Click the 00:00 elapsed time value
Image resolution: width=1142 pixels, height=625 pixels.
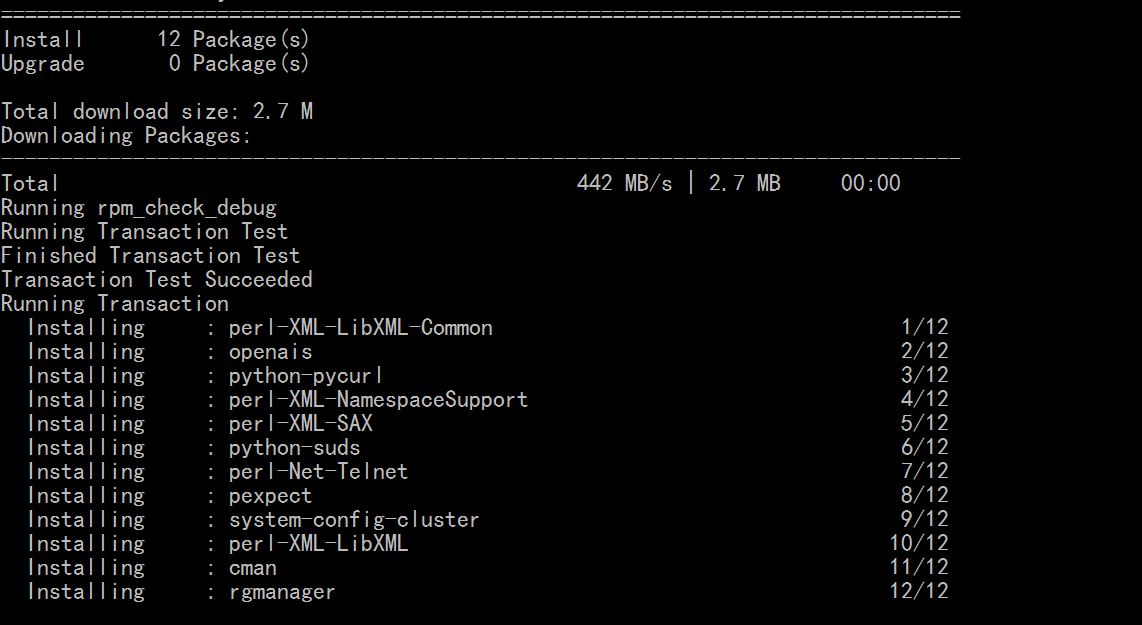pyautogui.click(x=870, y=184)
